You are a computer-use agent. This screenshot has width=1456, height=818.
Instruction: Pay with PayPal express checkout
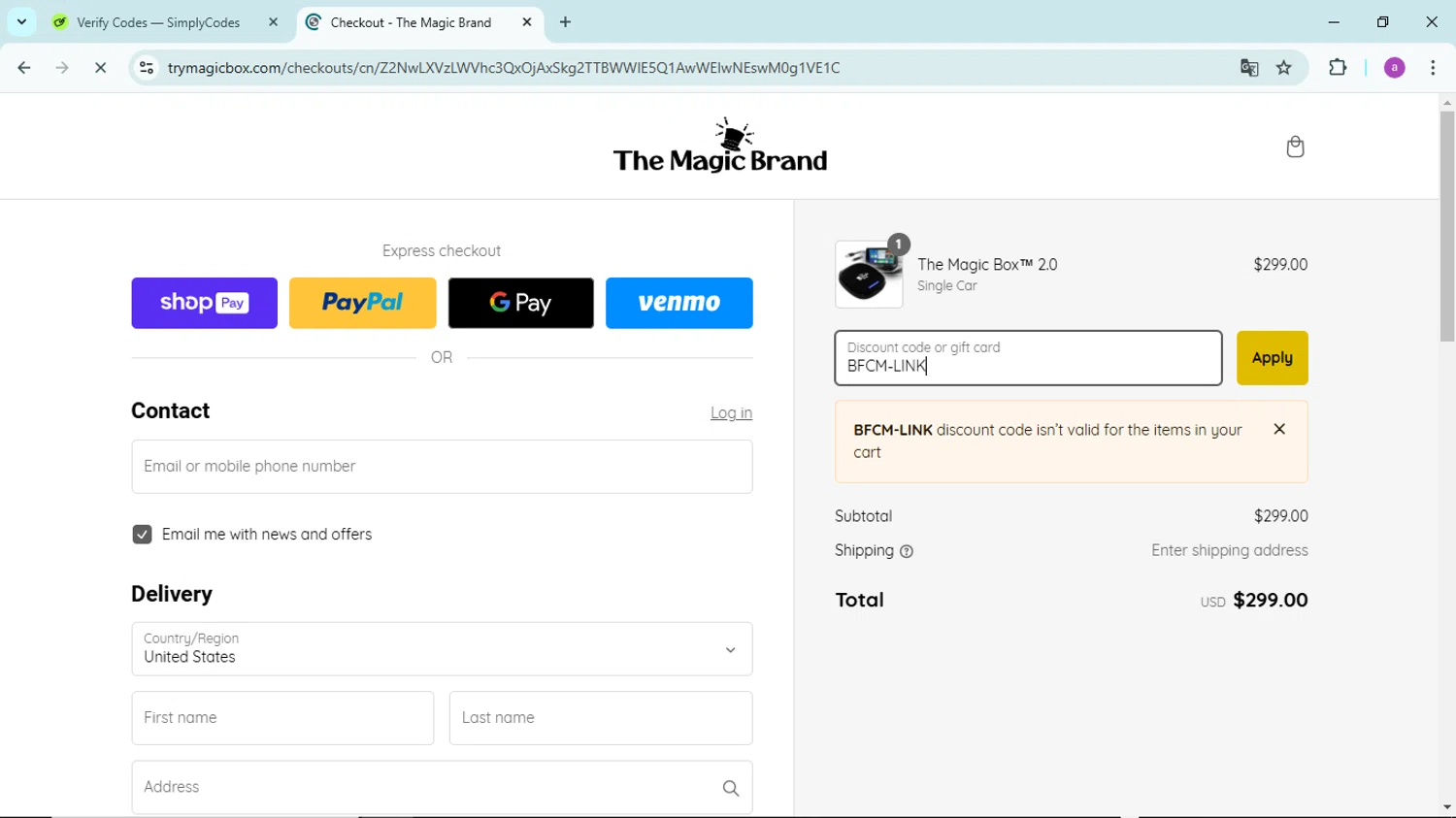(362, 303)
